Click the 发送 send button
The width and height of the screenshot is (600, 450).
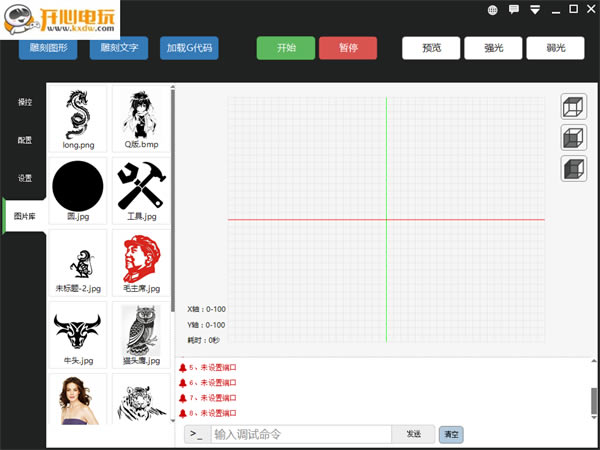[413, 434]
